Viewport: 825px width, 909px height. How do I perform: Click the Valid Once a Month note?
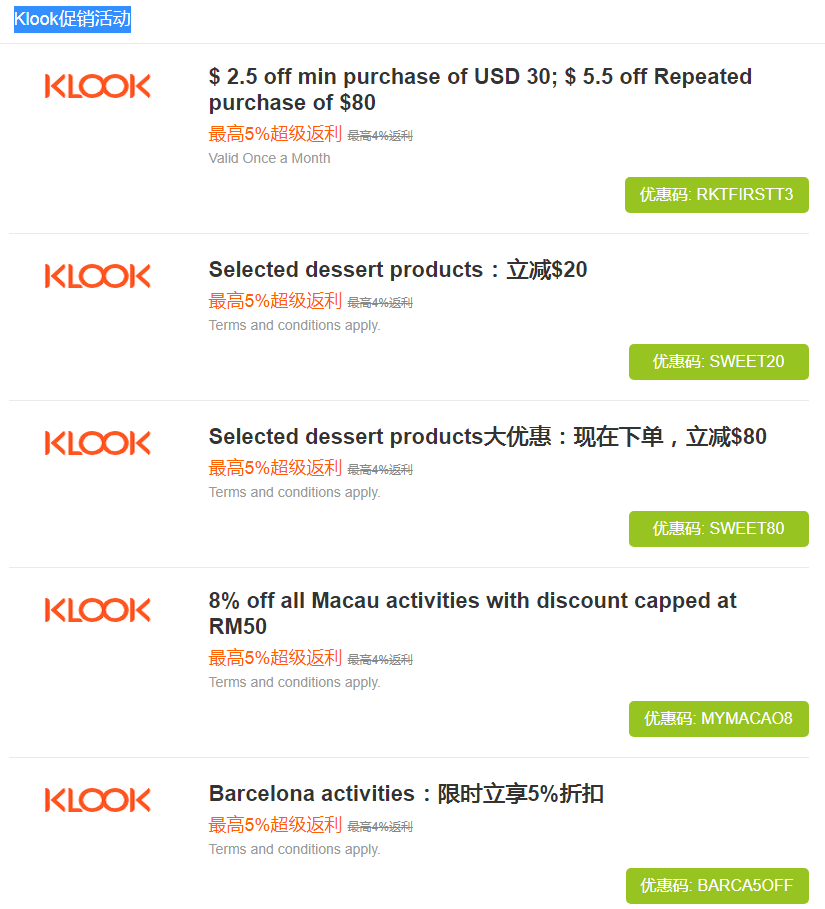click(269, 158)
